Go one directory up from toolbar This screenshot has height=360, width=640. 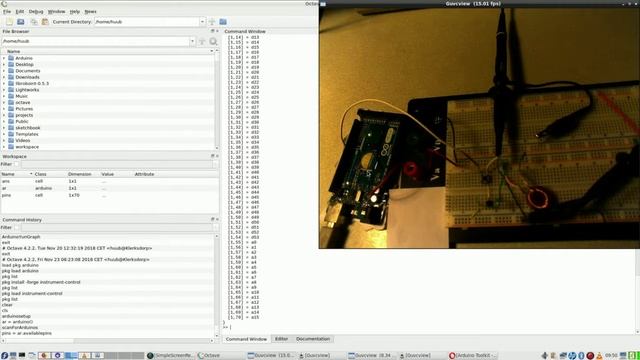click(x=212, y=22)
